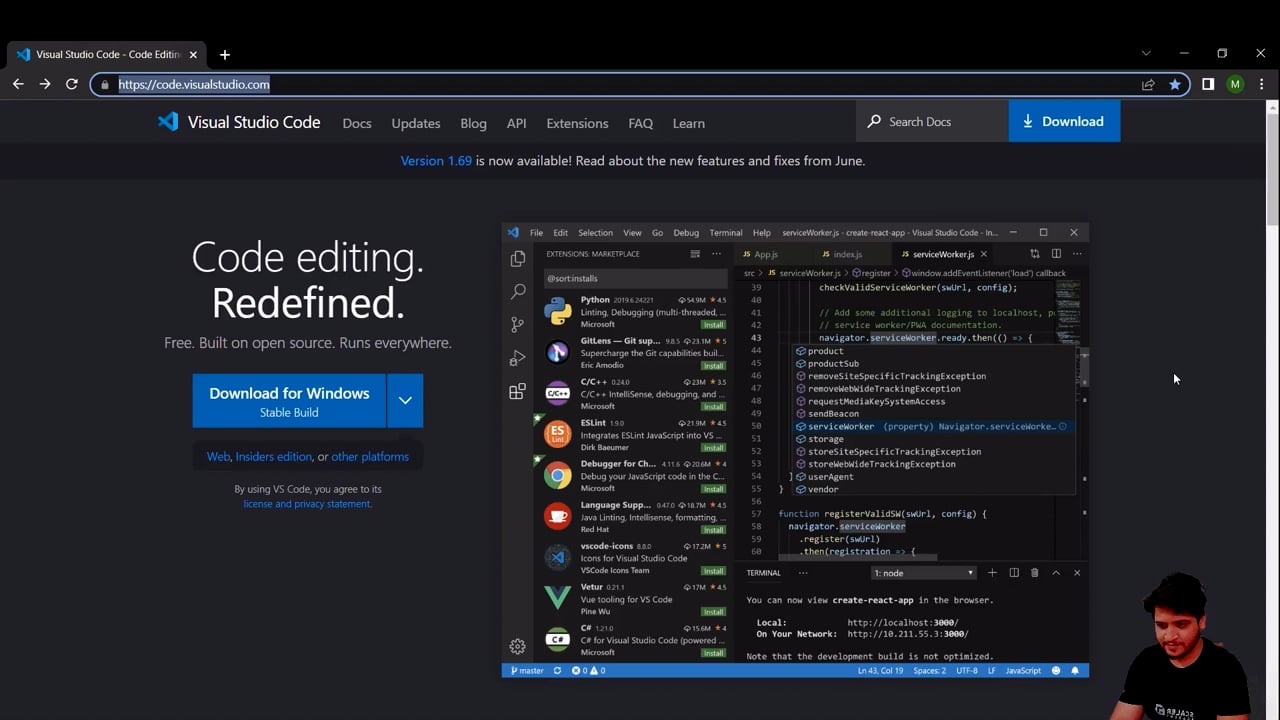Click the close terminal panel X icon
Viewport: 1280px width, 720px height.
[1077, 573]
